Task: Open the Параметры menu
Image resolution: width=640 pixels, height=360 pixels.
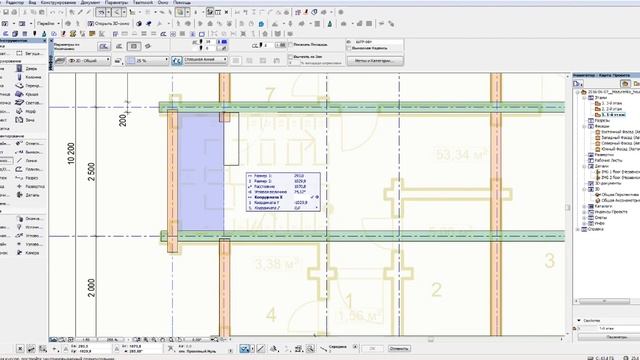Action: tap(116, 2)
